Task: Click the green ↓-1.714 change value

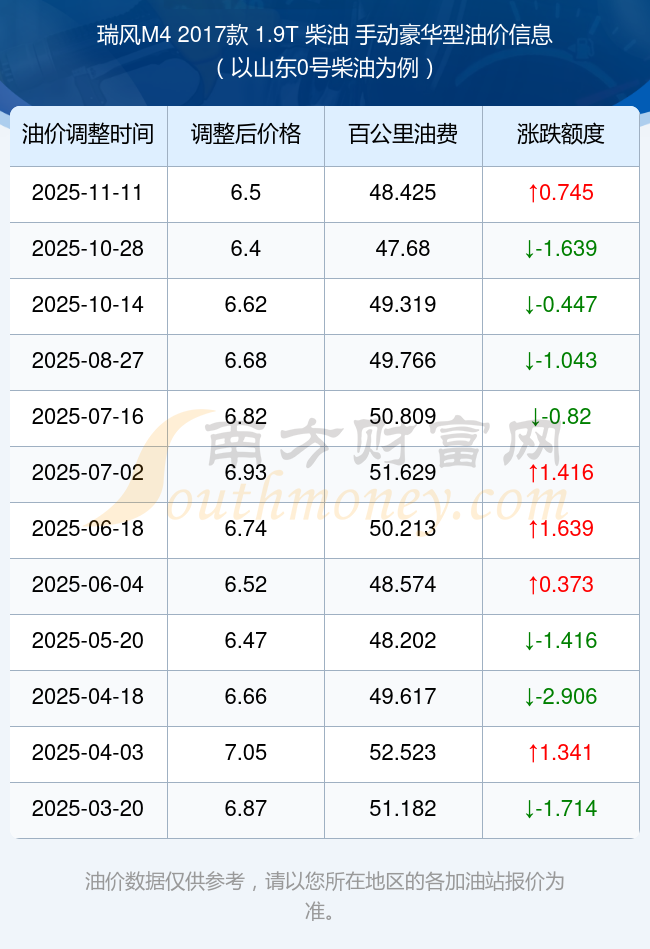Action: tap(560, 809)
